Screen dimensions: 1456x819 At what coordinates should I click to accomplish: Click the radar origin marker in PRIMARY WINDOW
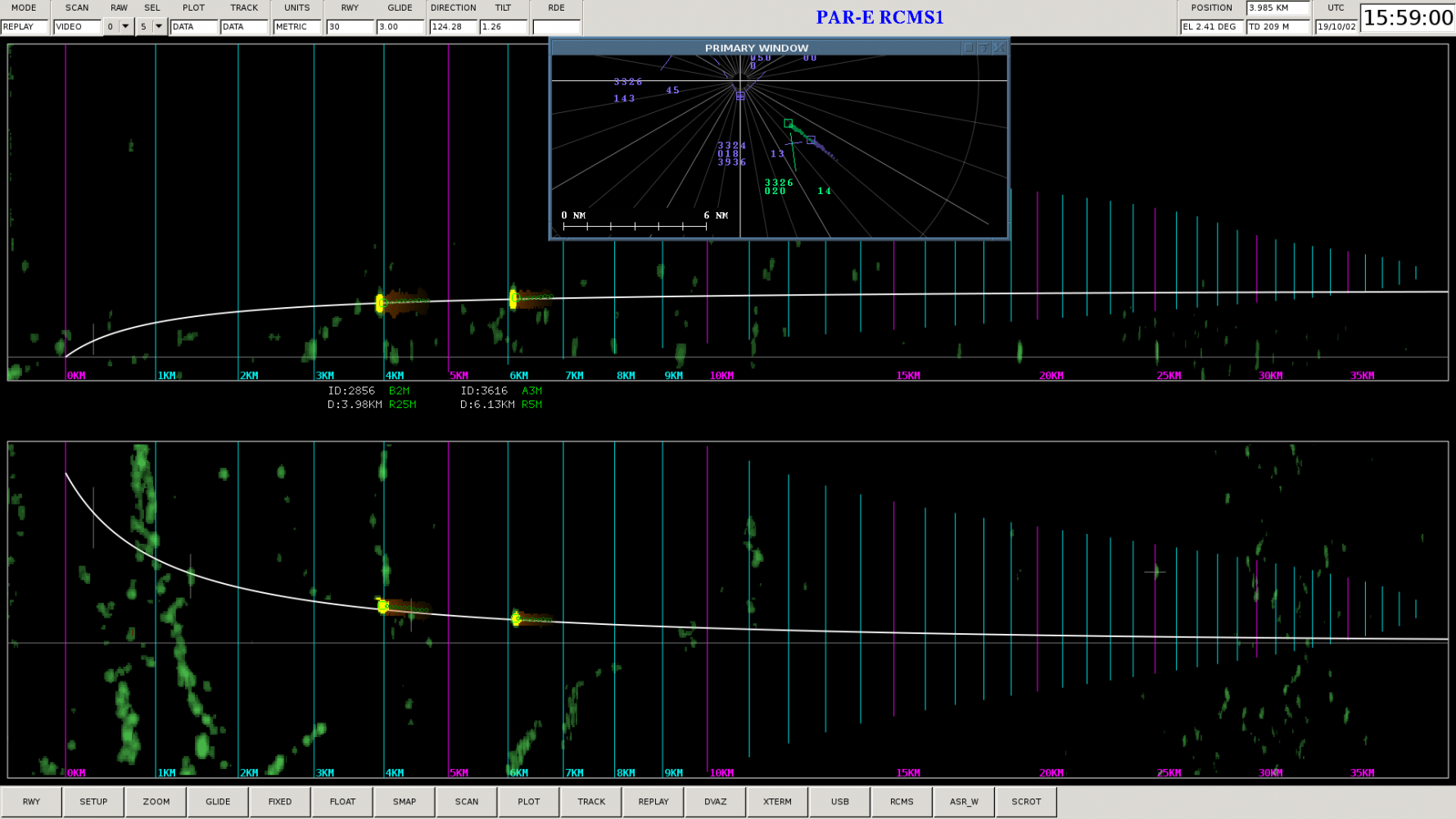click(x=740, y=96)
